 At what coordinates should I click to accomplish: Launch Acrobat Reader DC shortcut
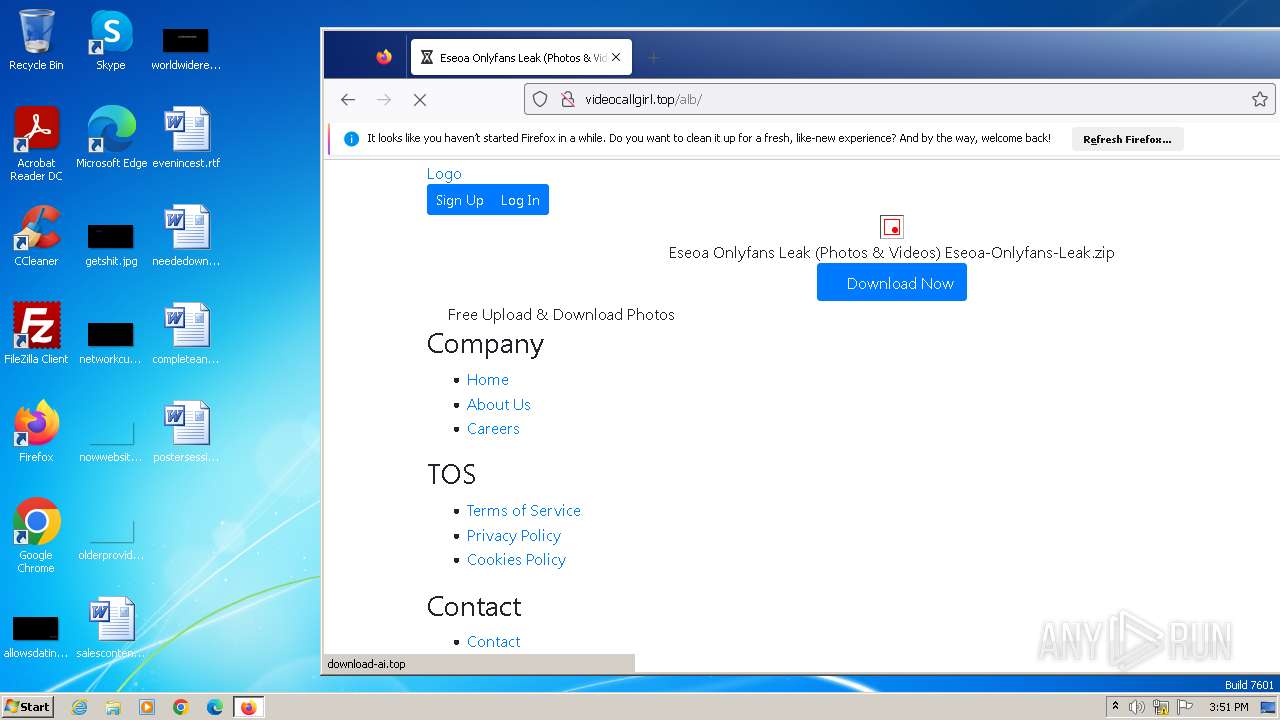point(36,144)
